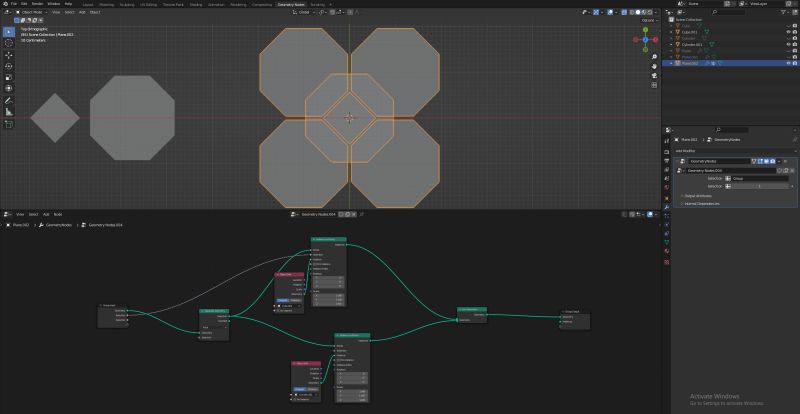Click the Selection value slider in modifier
The height and width of the screenshot is (414, 800).
coord(760,186)
